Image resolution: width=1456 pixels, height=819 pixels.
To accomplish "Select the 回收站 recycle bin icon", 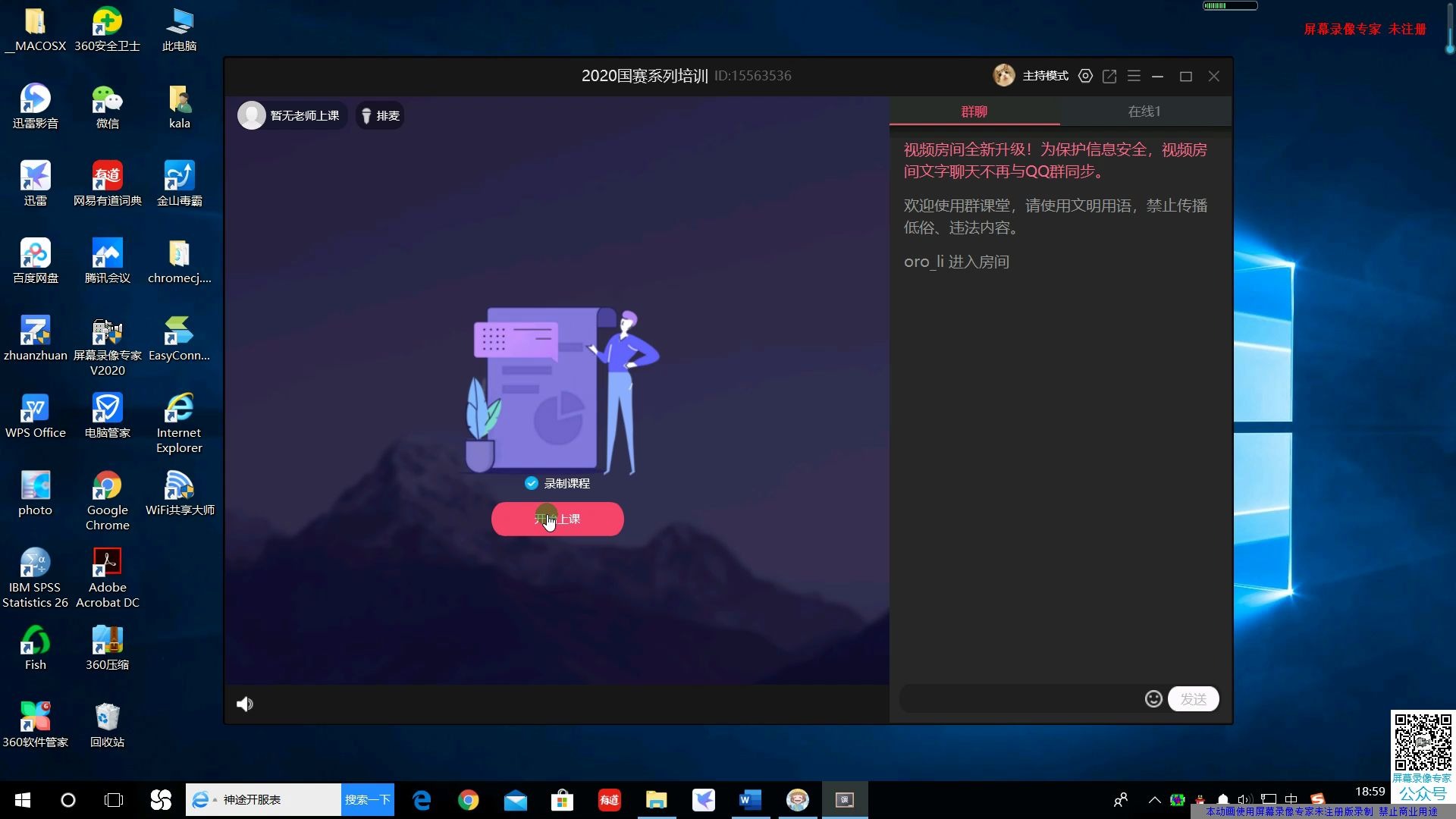I will click(x=107, y=726).
